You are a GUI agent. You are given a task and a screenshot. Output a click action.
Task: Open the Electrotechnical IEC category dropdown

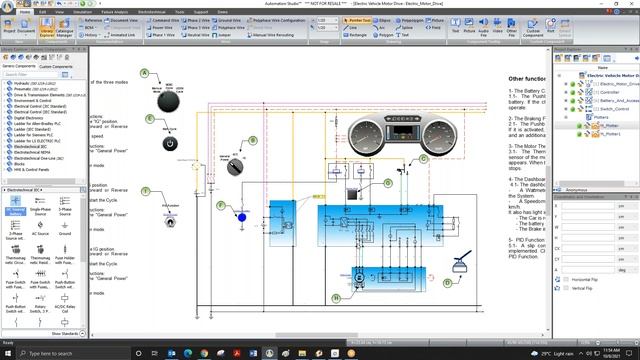click(x=24, y=190)
